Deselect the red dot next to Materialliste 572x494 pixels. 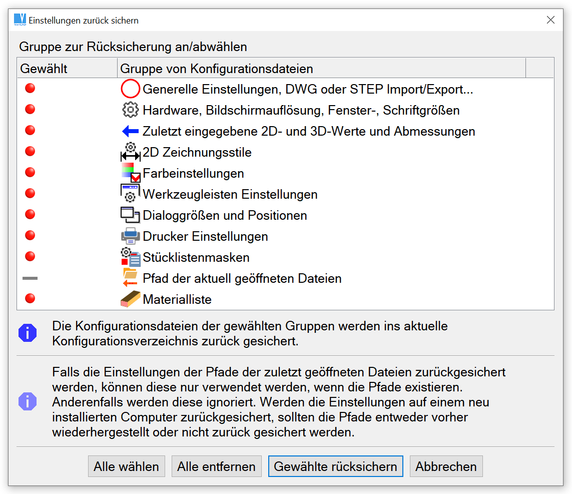[30, 298]
